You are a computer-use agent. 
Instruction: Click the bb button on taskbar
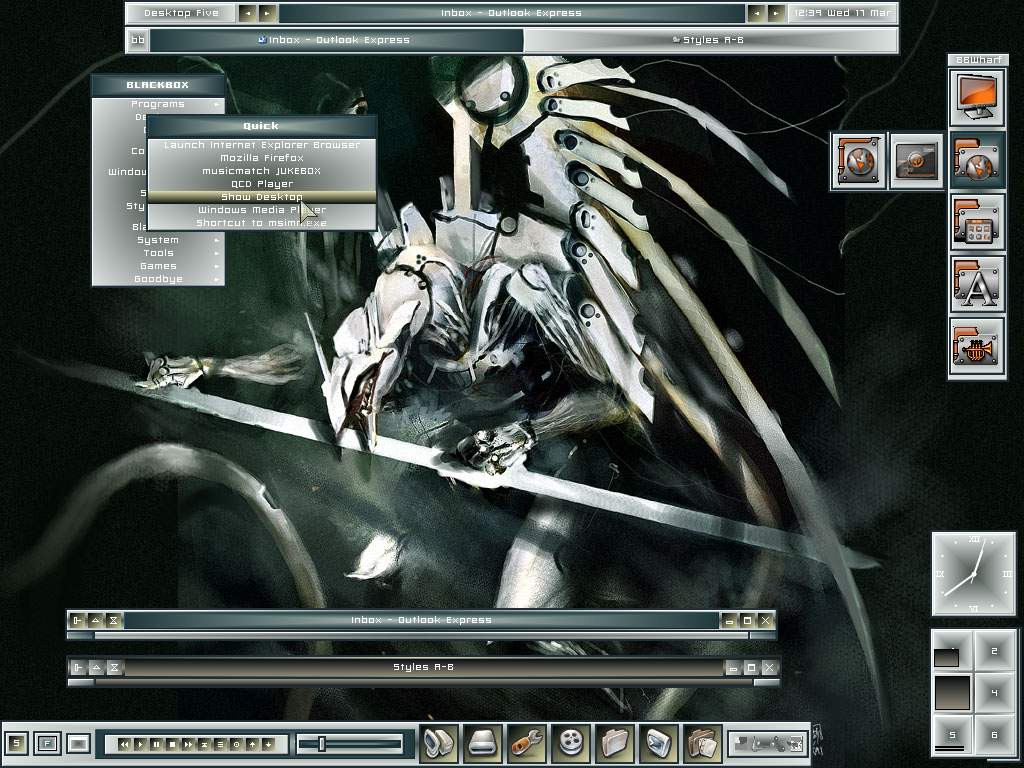click(138, 40)
